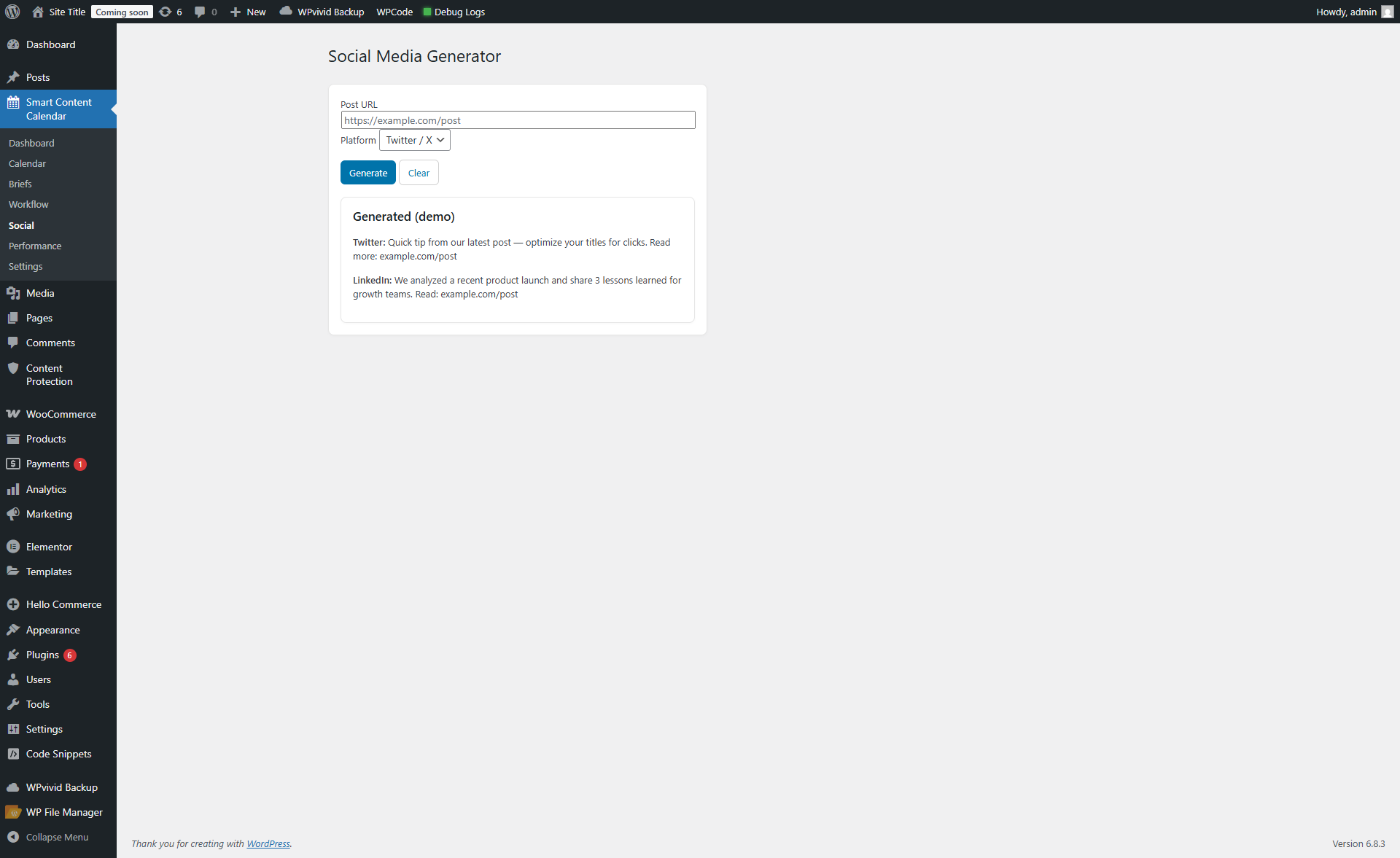The image size is (1400, 858).
Task: Go to the Performance submenu item
Action: [x=35, y=246]
